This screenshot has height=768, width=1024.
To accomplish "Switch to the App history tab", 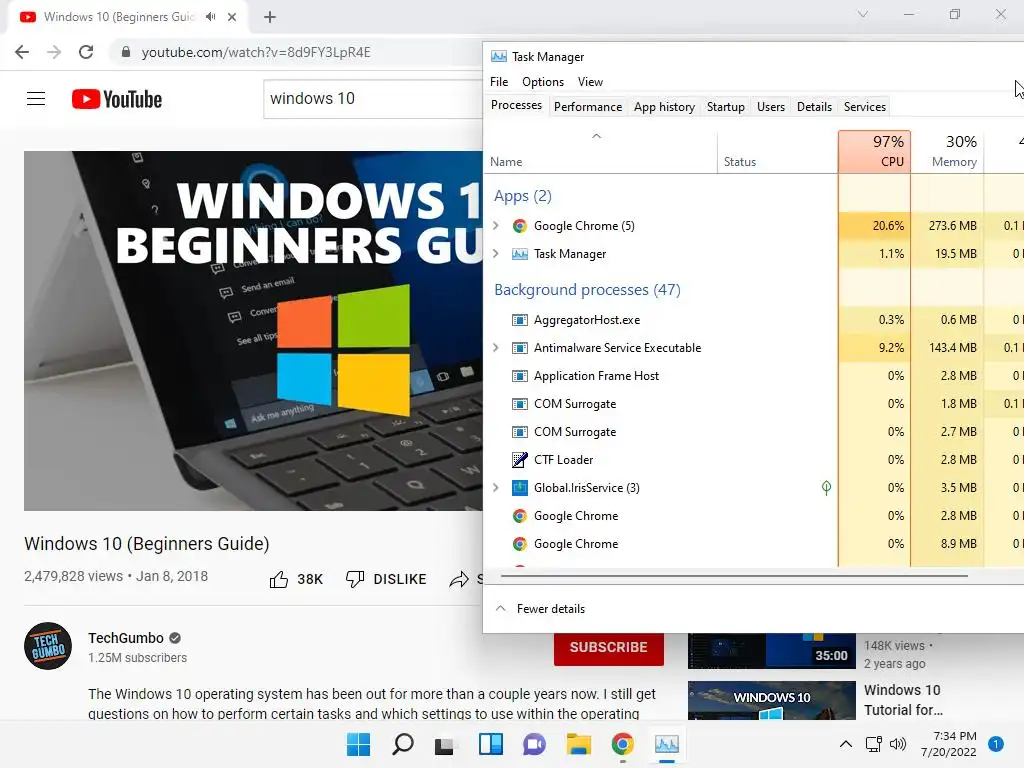I will tap(664, 106).
